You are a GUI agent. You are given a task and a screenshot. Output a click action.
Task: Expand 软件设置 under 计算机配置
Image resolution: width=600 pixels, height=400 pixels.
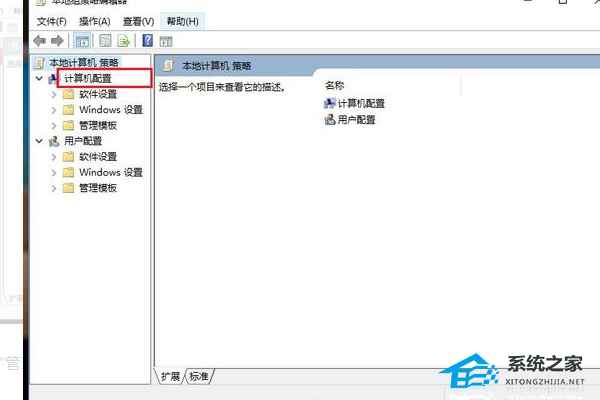tap(54, 94)
